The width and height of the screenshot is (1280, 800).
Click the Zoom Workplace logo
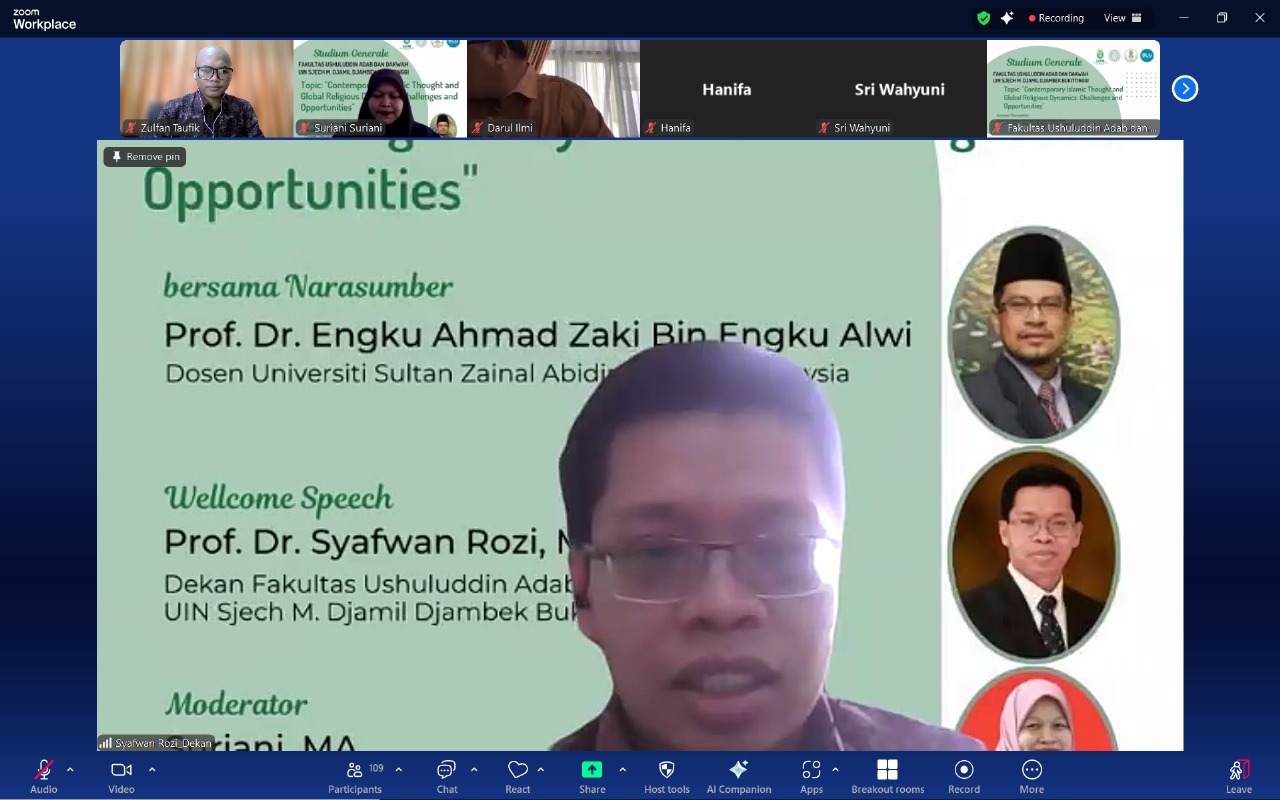pyautogui.click(x=44, y=19)
